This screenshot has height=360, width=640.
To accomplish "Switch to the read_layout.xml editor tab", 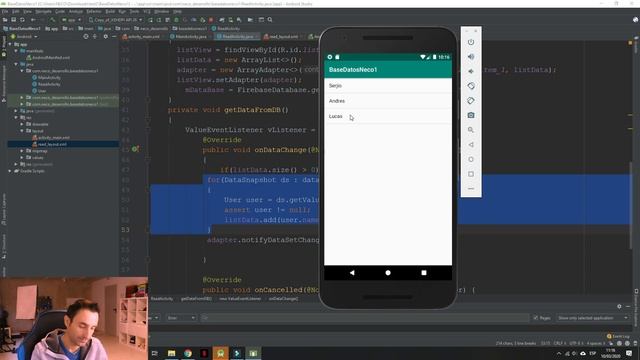I will [x=283, y=36].
